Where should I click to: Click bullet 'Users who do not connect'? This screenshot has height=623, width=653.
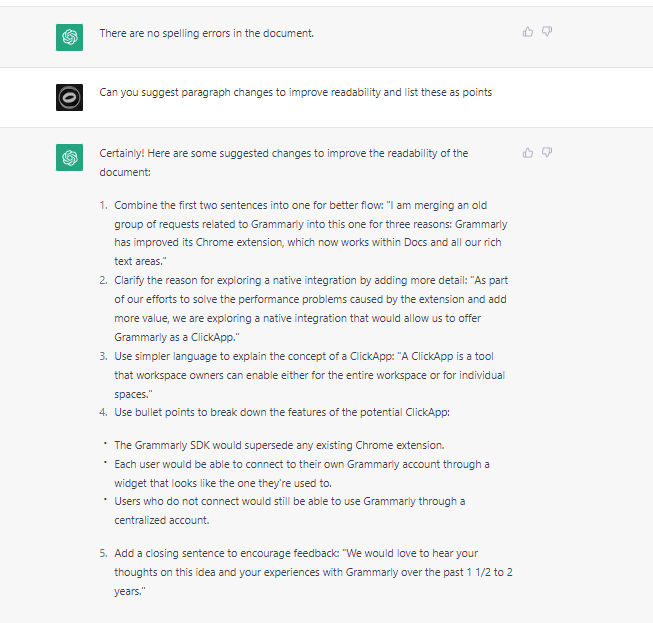tap(290, 511)
